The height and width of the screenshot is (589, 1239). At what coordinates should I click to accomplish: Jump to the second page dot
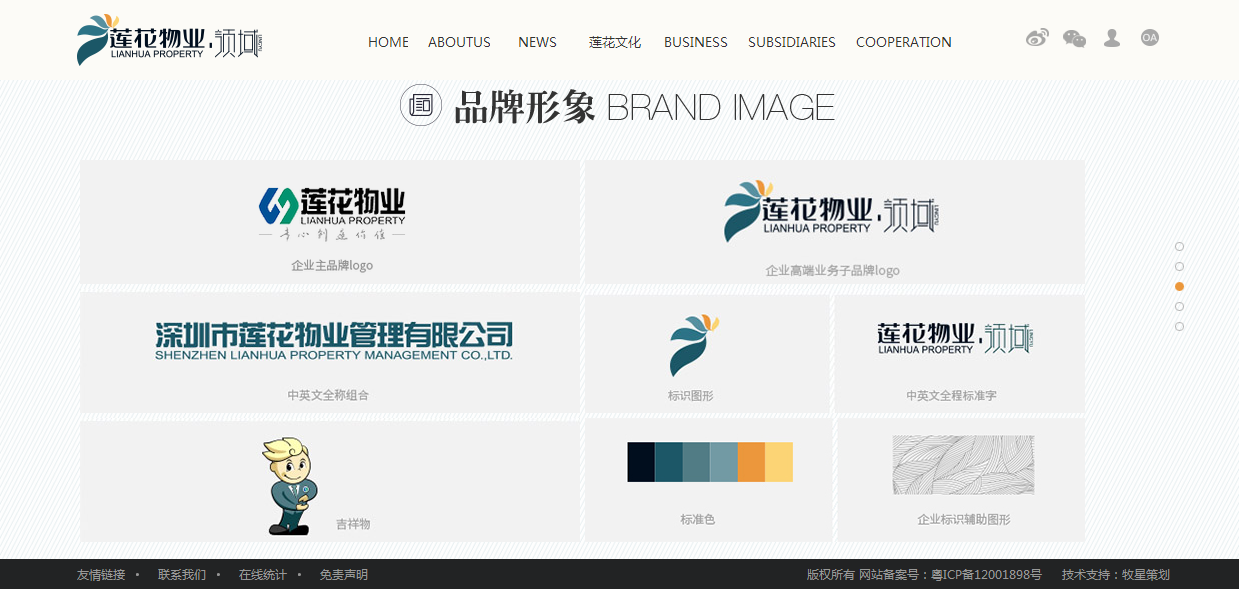point(1180,267)
